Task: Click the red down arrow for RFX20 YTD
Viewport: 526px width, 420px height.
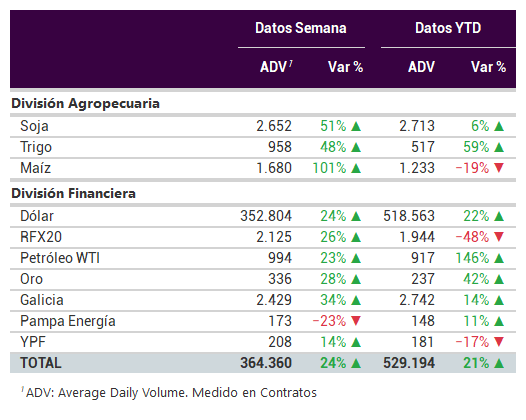Action: click(x=499, y=237)
